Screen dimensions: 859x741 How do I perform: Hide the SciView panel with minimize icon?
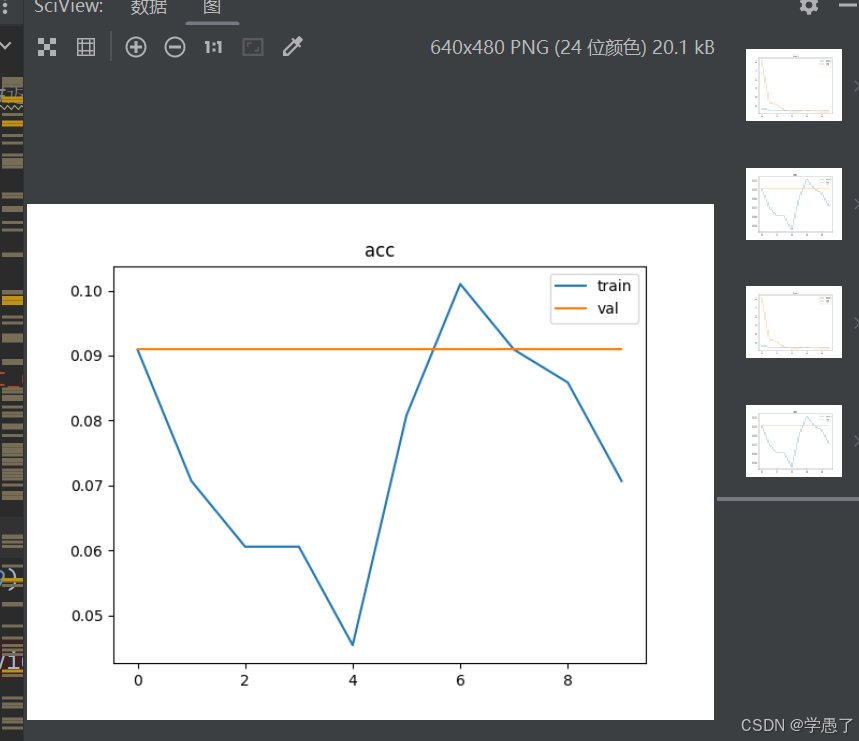[x=849, y=5]
